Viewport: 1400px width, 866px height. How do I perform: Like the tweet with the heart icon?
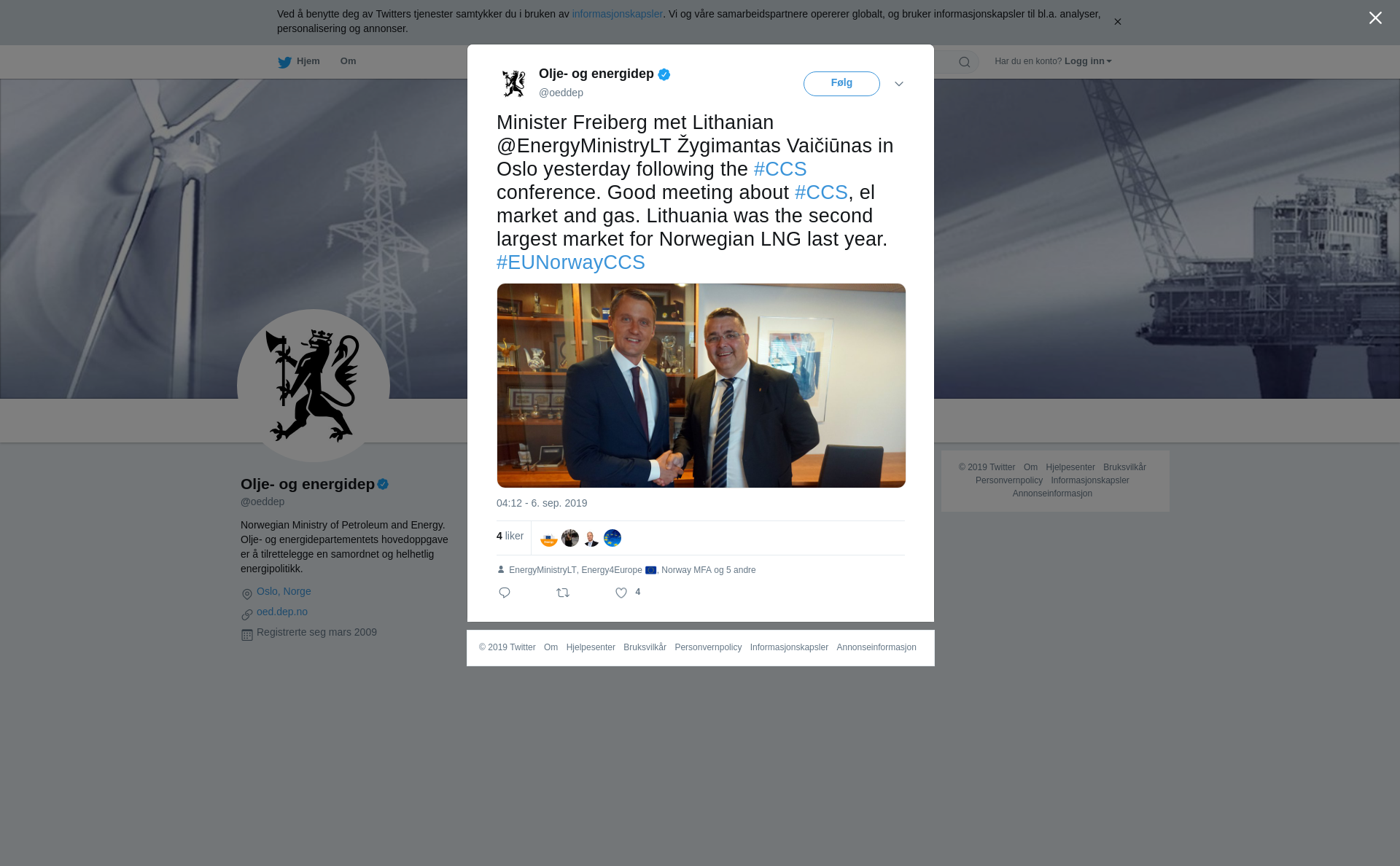coord(621,593)
